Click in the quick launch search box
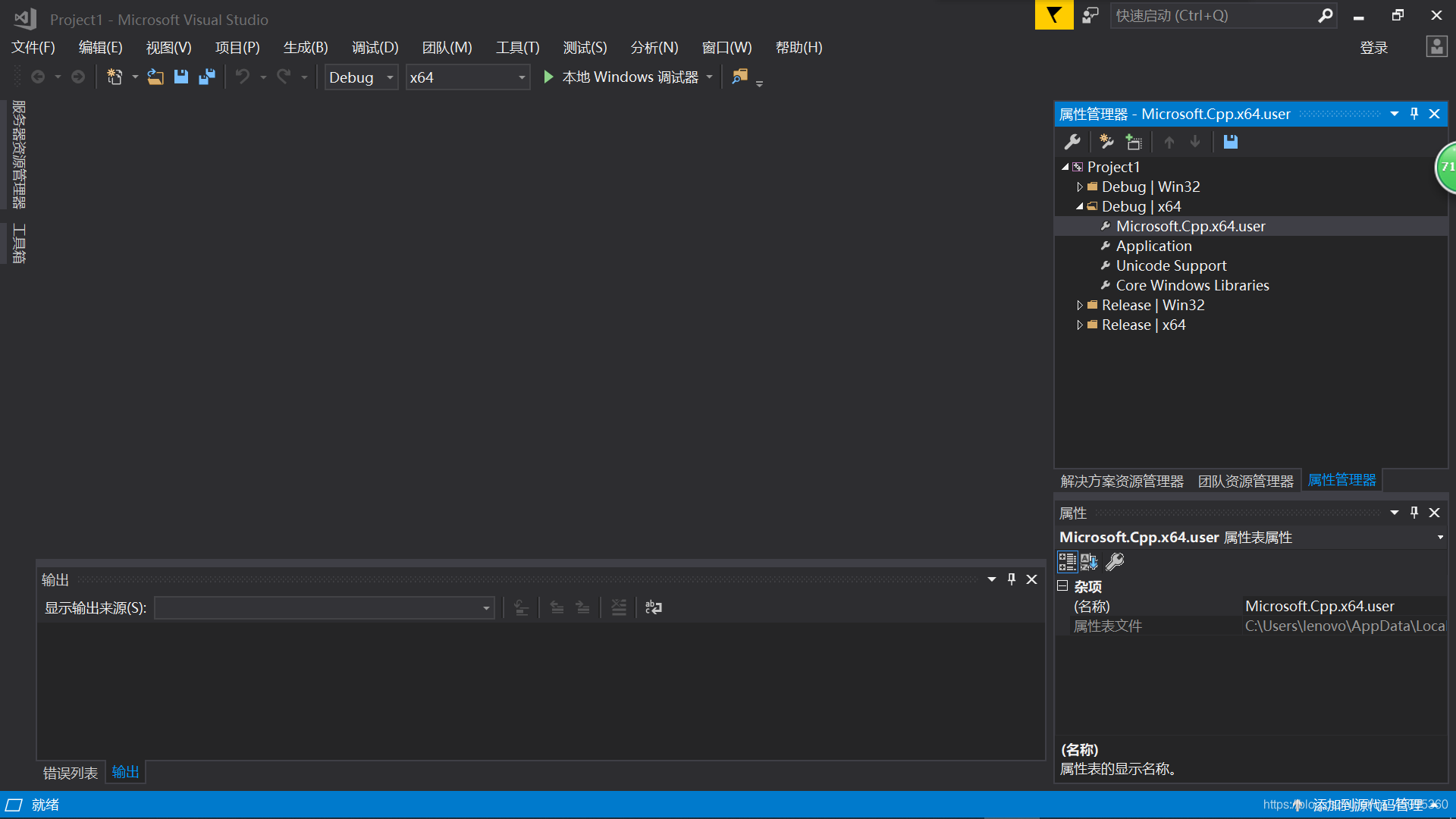 1213,15
